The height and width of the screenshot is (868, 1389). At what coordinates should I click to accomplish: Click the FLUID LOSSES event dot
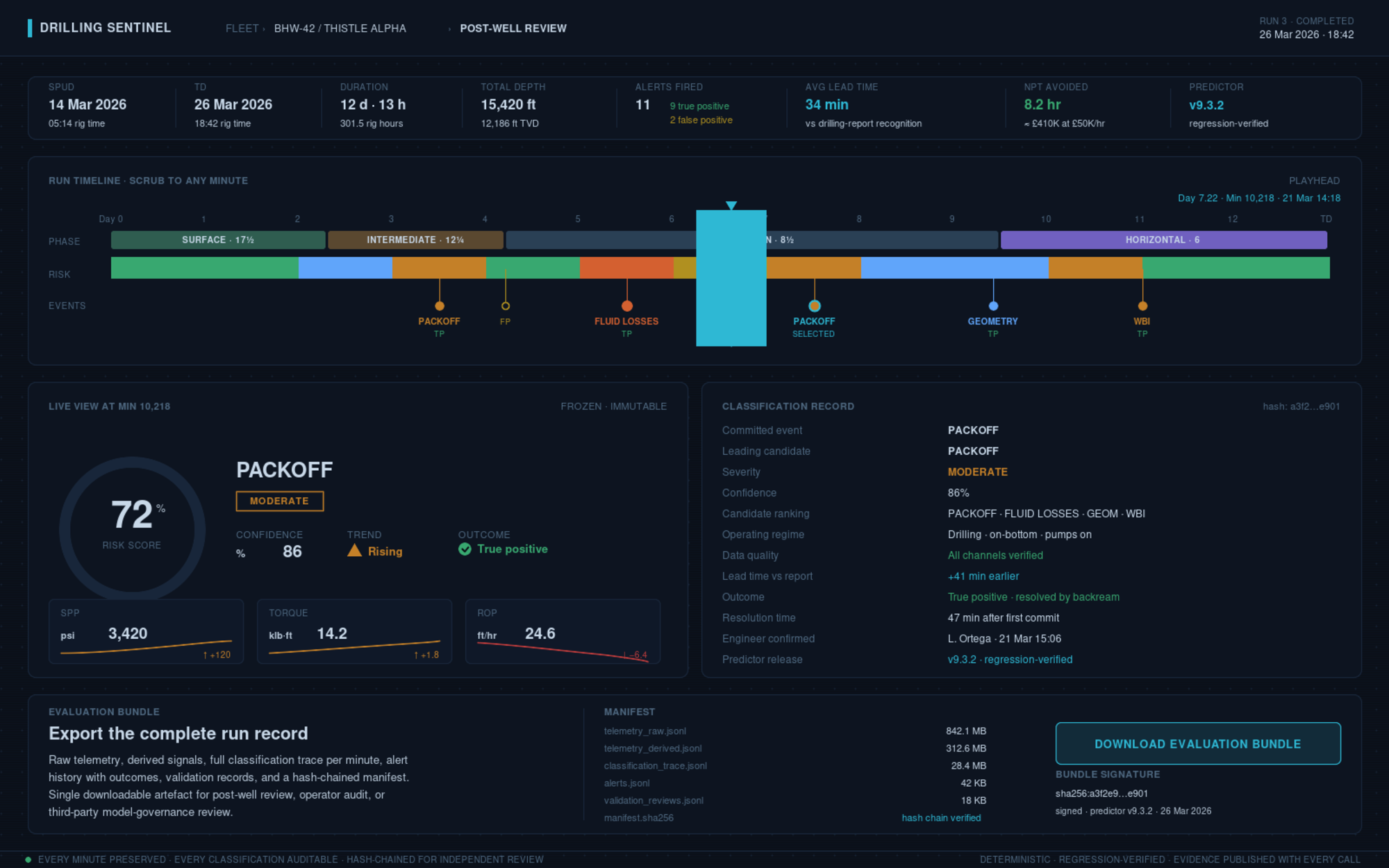(x=627, y=306)
